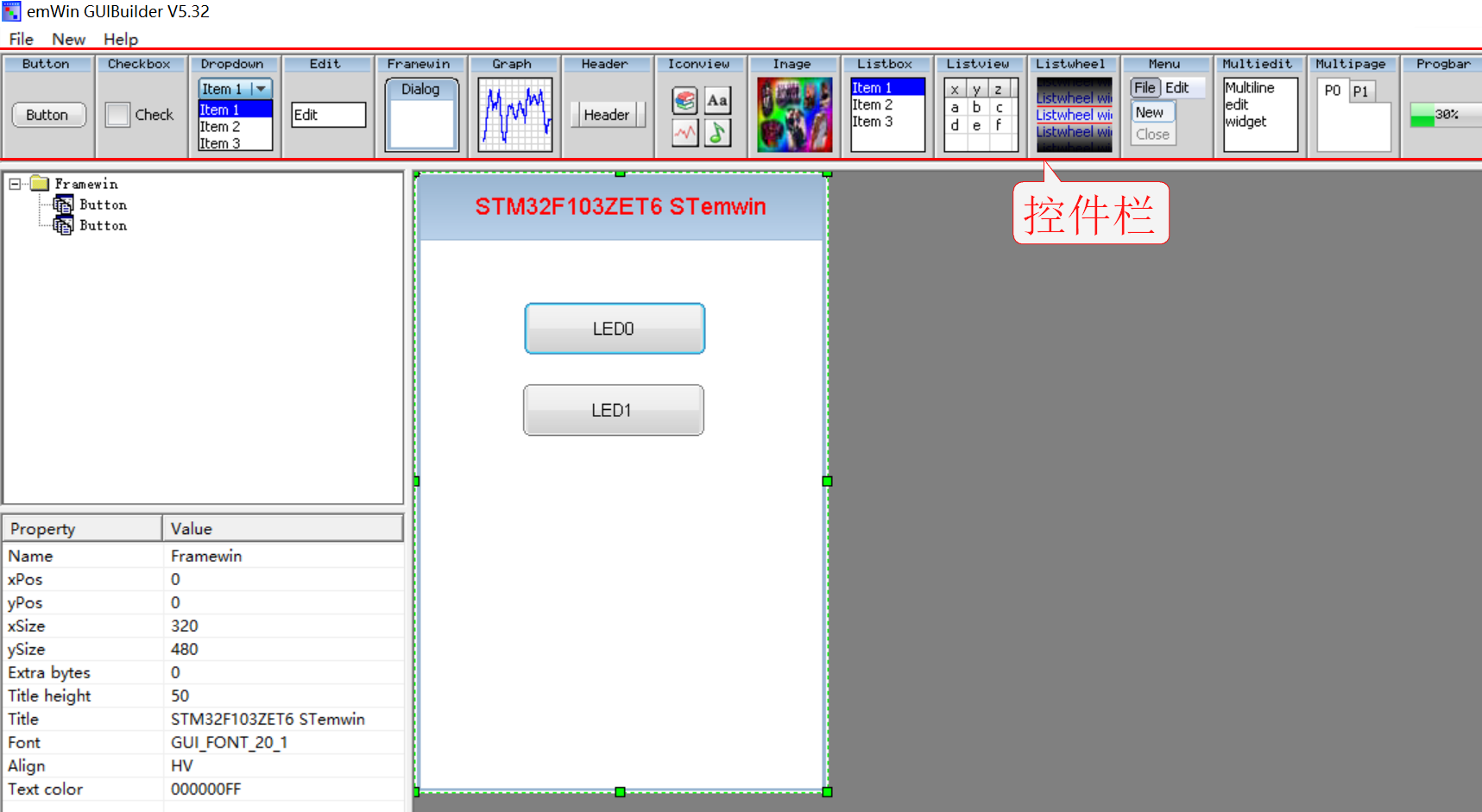1482x812 pixels.
Task: Click the Text color property label
Action: coord(46,790)
